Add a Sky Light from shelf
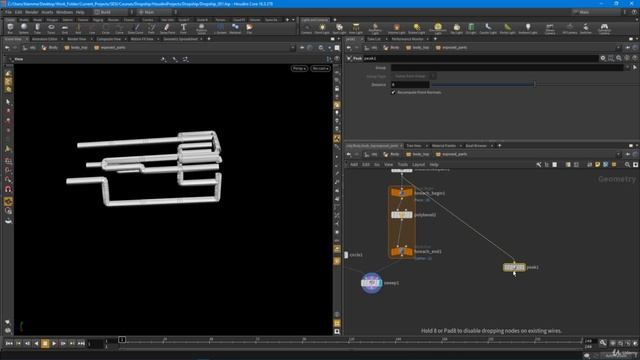The height and width of the screenshot is (360, 640). (x=456, y=29)
